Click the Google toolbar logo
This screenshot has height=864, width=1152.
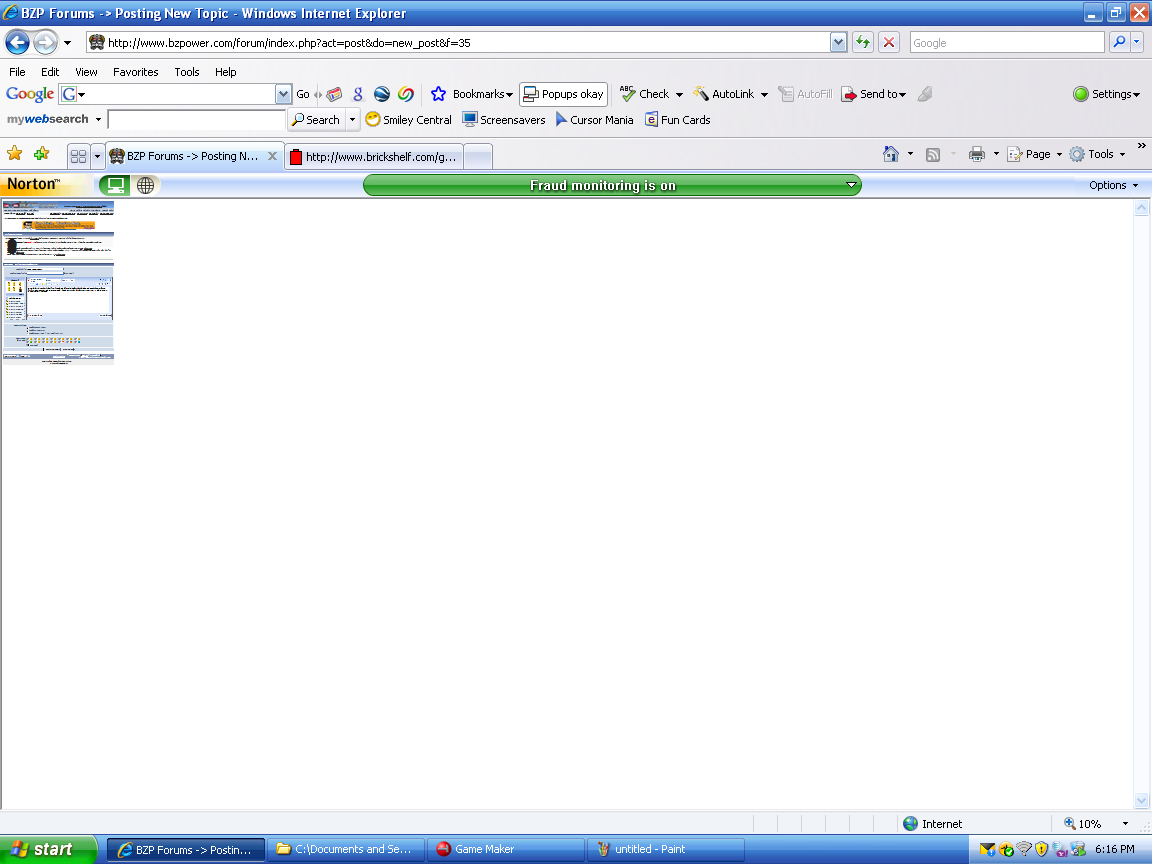(x=30, y=94)
